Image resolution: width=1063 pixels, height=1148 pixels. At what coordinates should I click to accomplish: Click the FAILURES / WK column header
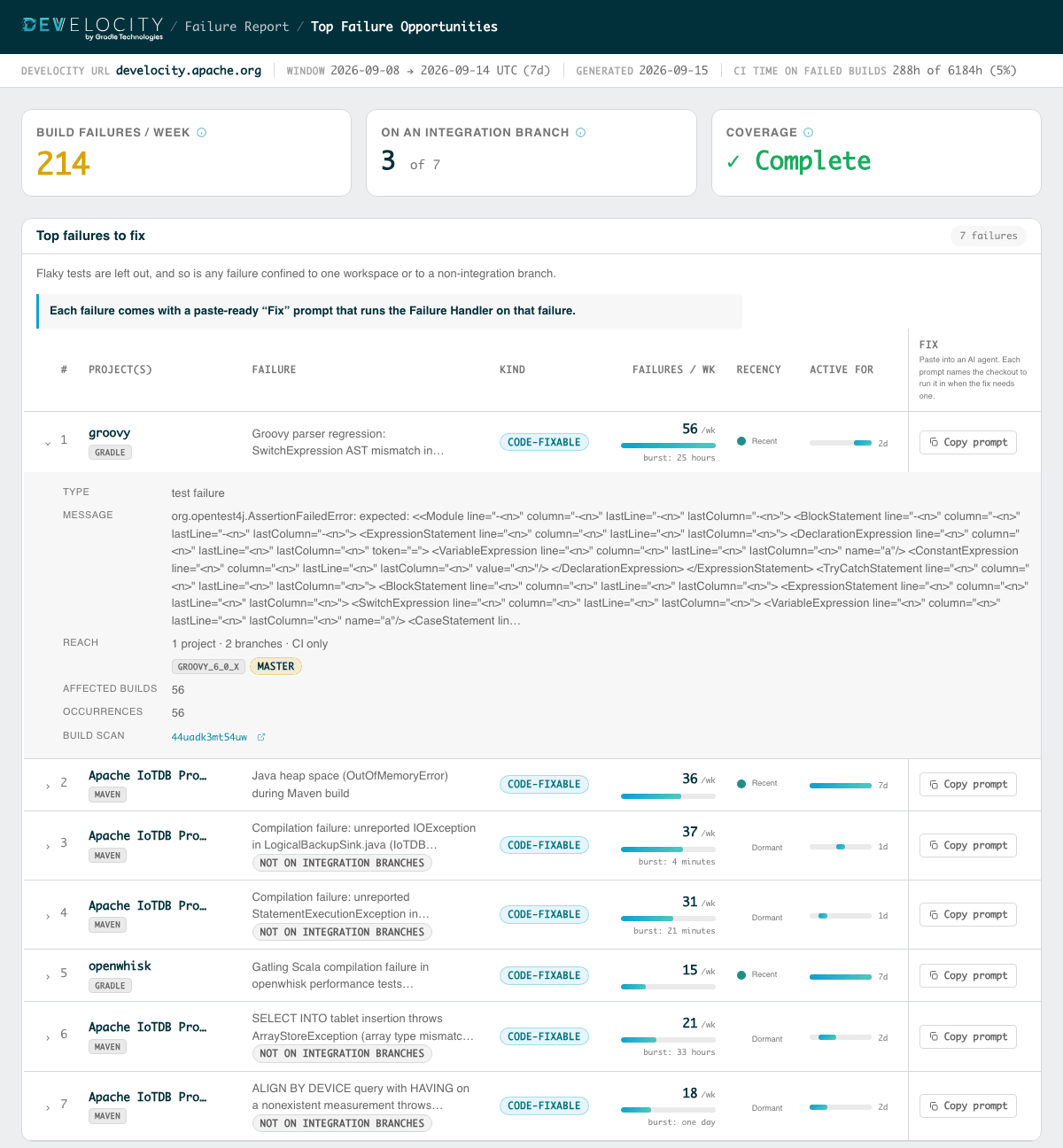(x=673, y=369)
